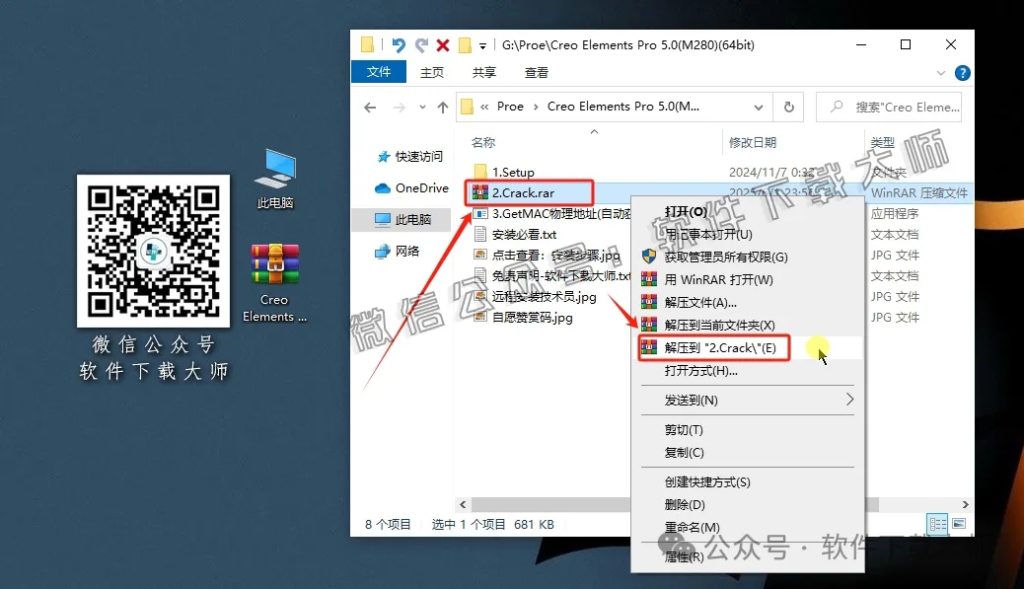Select the 远程安装技术员.jpg file
1024x589 pixels.
(x=535, y=296)
